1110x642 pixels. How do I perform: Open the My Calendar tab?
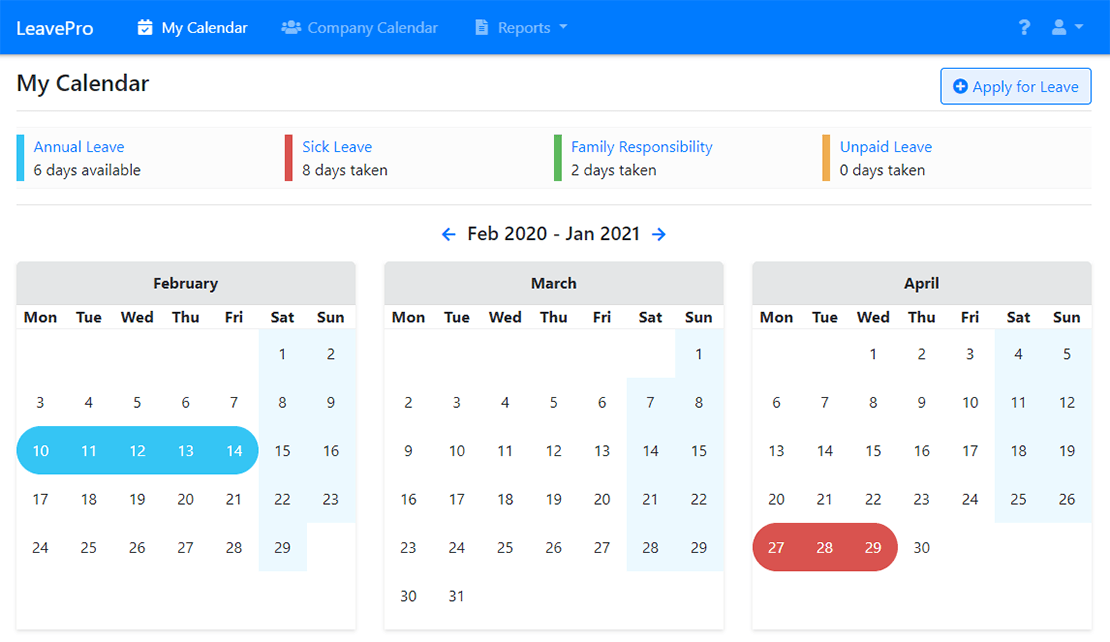pyautogui.click(x=193, y=28)
